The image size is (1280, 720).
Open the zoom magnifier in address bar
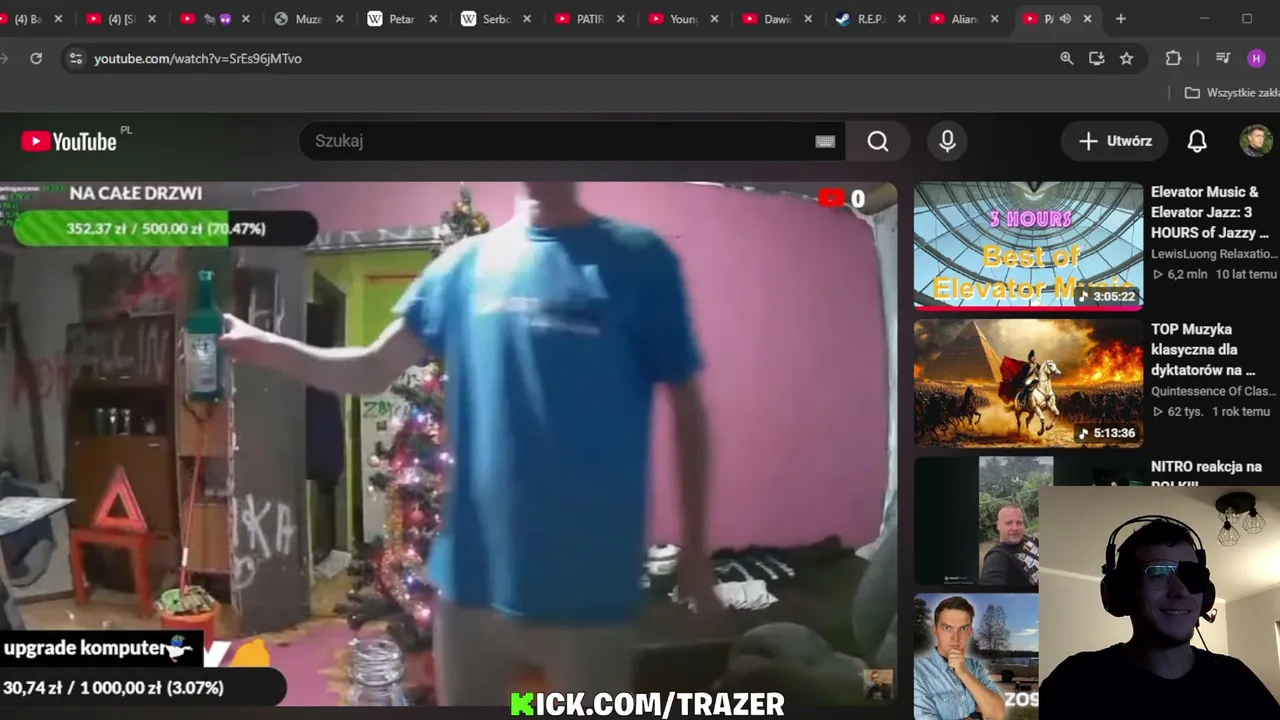pyautogui.click(x=1067, y=59)
